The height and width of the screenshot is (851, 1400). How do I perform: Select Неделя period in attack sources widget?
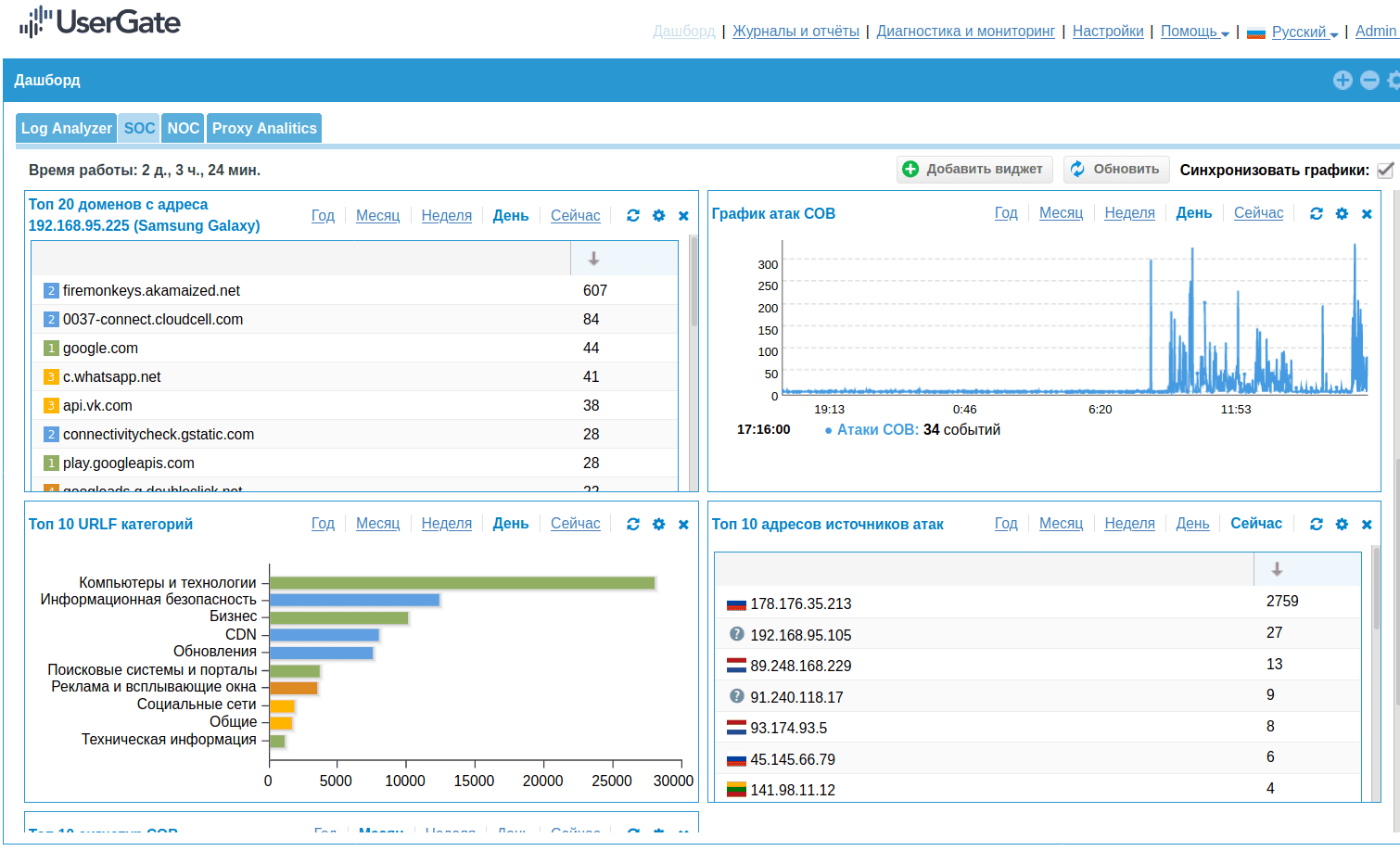click(x=1129, y=524)
